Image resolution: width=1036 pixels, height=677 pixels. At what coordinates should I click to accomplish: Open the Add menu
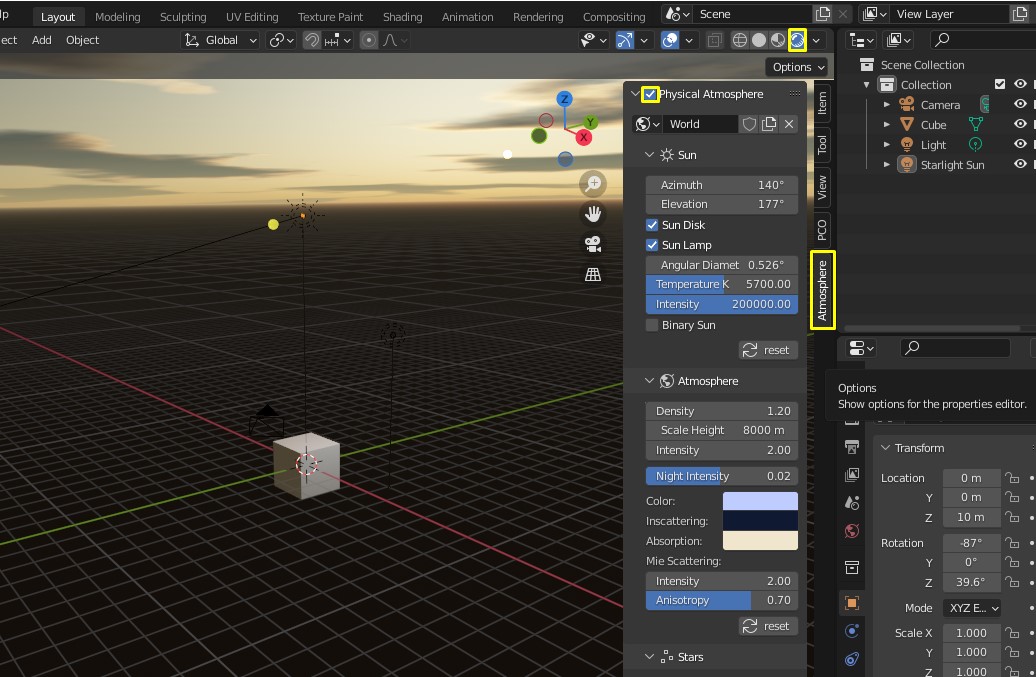click(x=42, y=40)
